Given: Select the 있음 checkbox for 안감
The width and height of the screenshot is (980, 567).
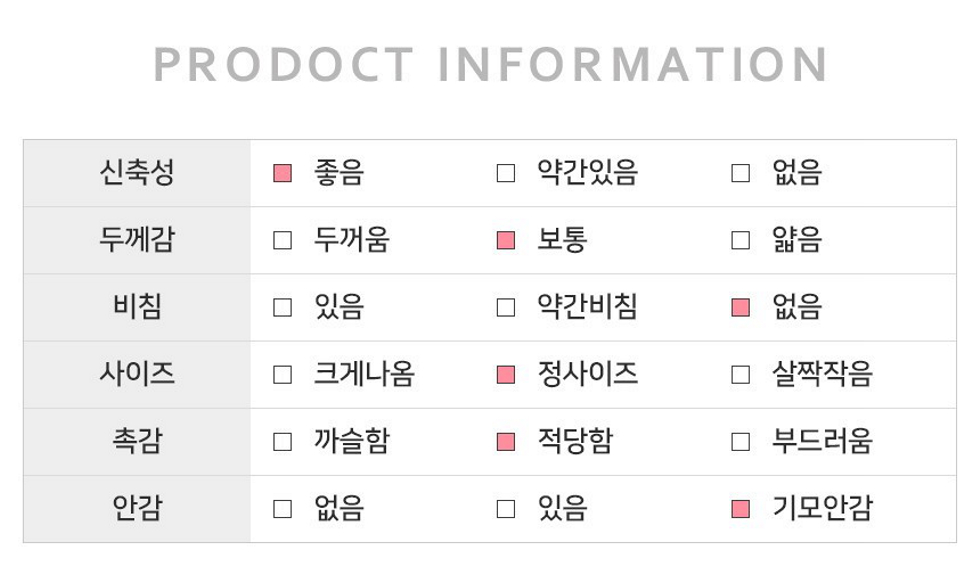Looking at the screenshot, I should [506, 509].
